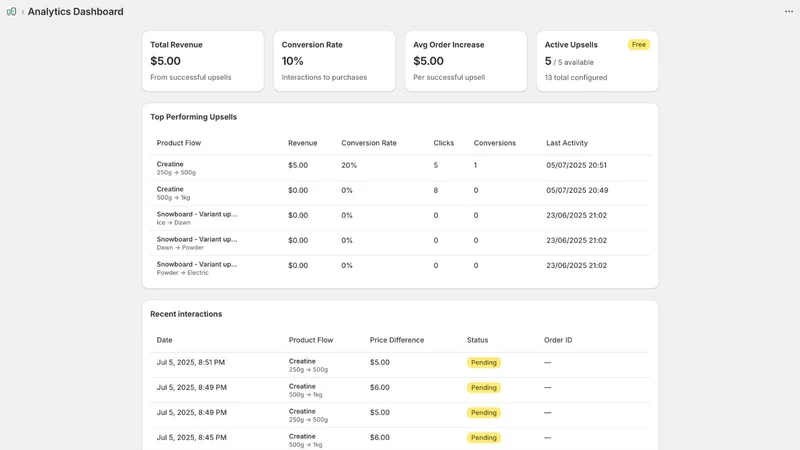The image size is (800, 450).
Task: Select the Snowboard Dawn → Powder upsell row
Action: (400, 243)
